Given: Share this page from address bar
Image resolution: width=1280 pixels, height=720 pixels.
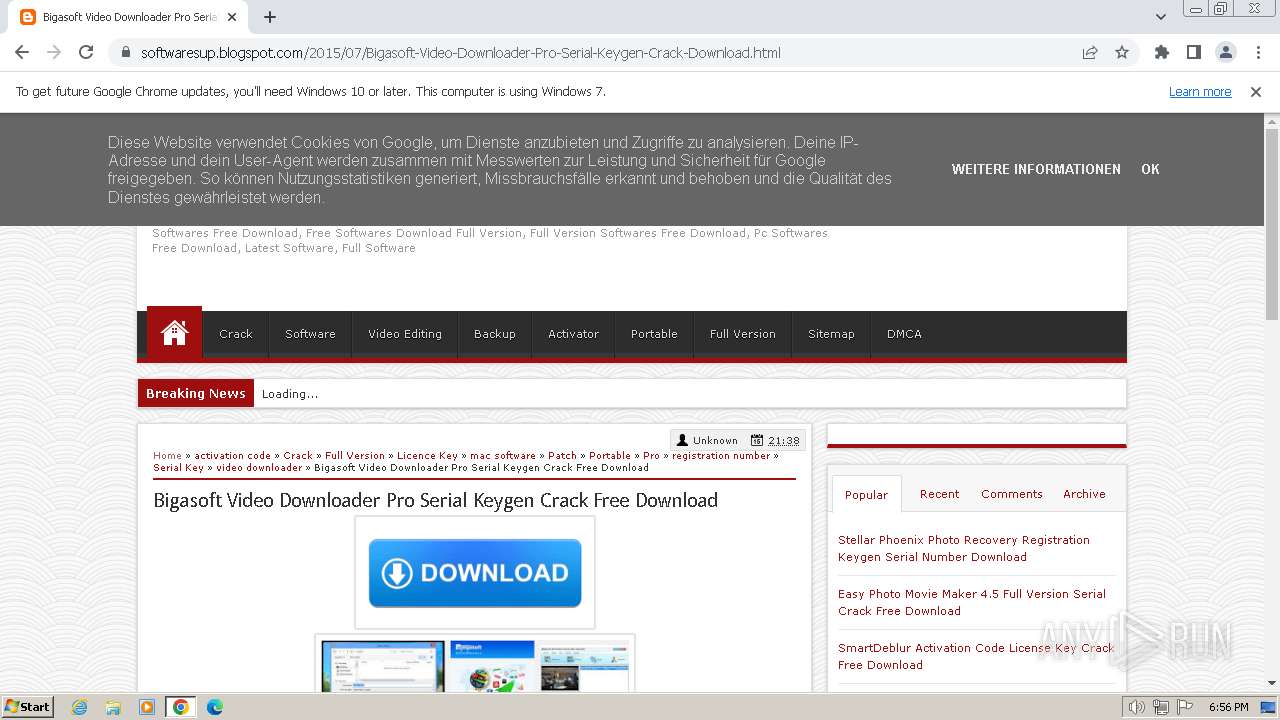Looking at the screenshot, I should click(x=1090, y=53).
